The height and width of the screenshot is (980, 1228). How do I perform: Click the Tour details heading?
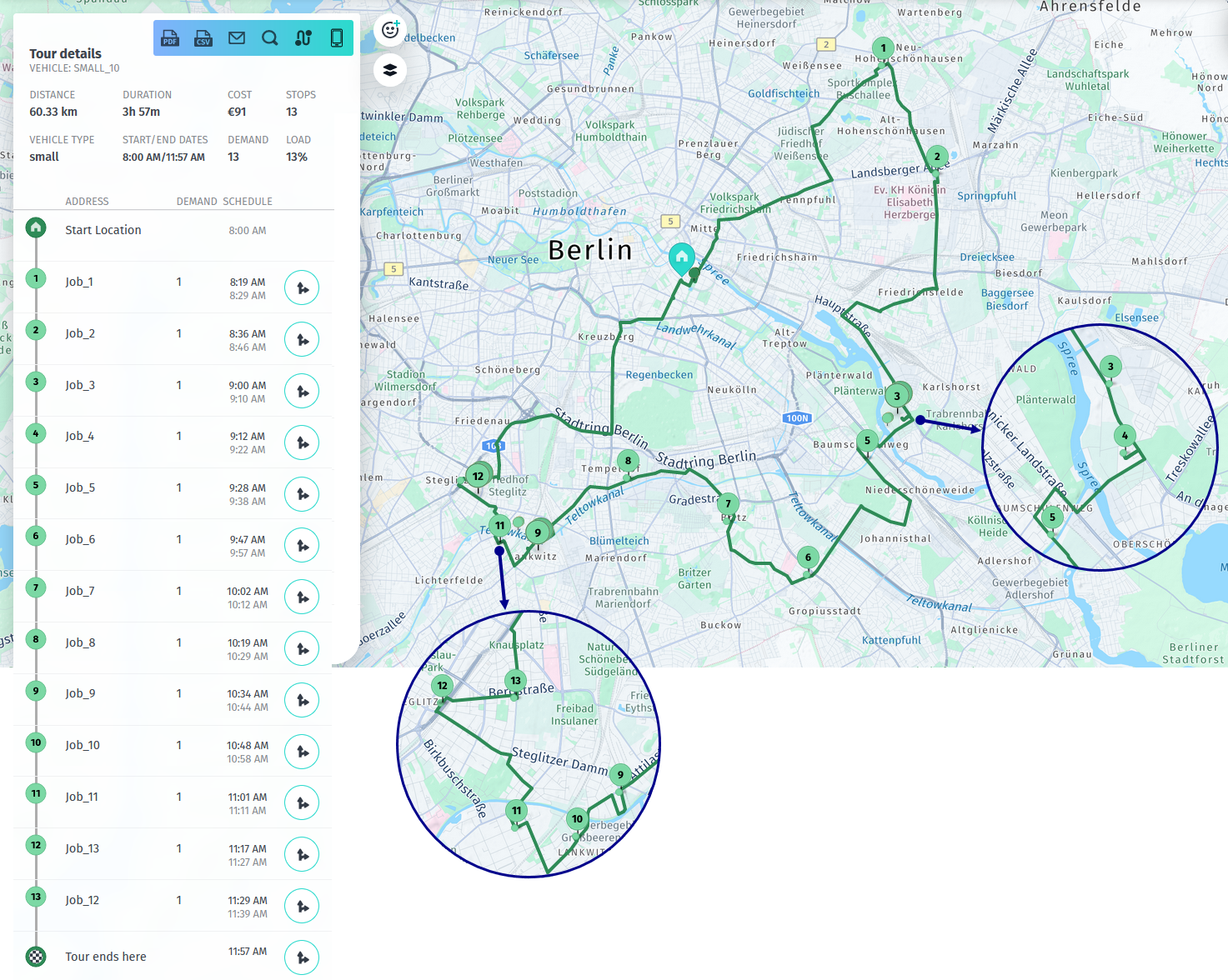pyautogui.click(x=65, y=53)
